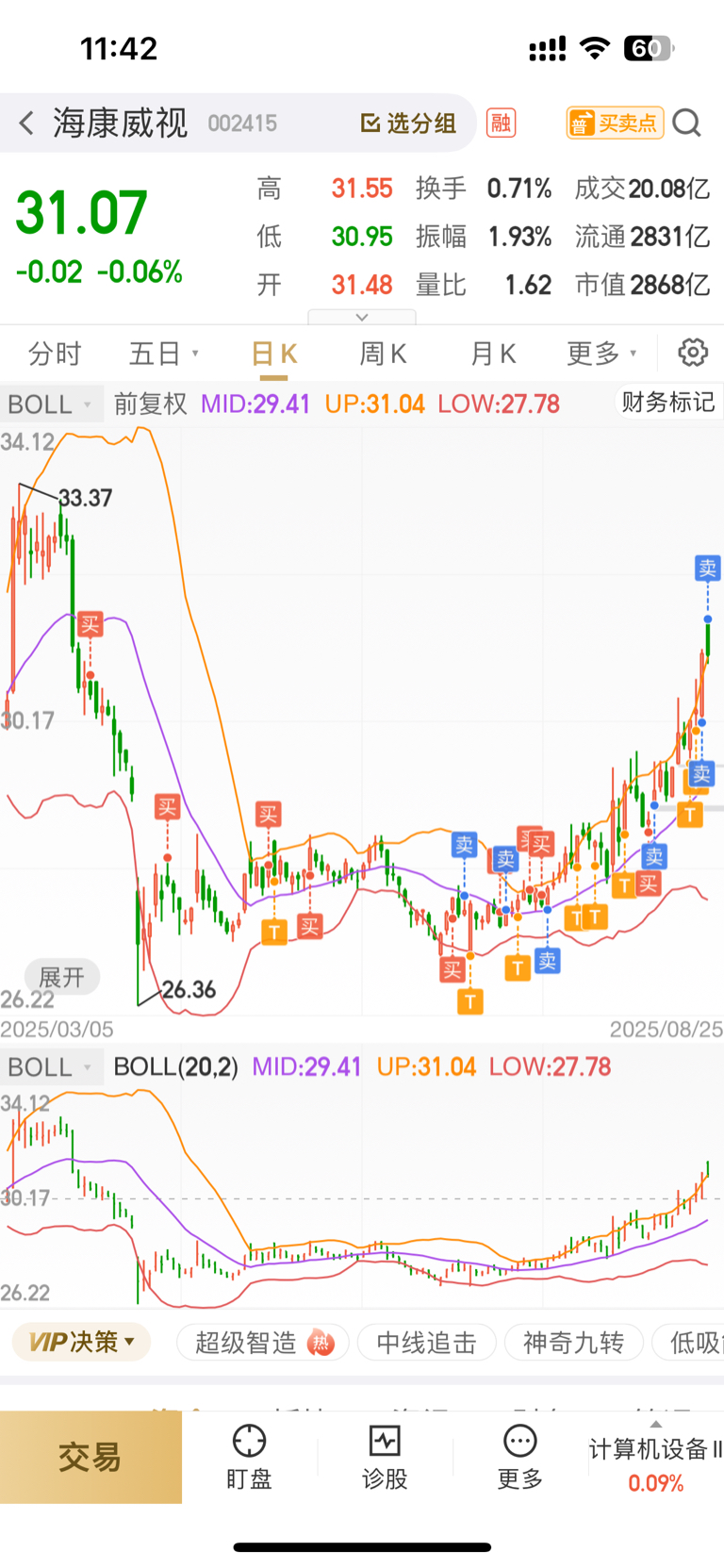The height and width of the screenshot is (1568, 724).
Task: Open sub-chart BOLL indicator dropdown
Action: pyautogui.click(x=50, y=1067)
